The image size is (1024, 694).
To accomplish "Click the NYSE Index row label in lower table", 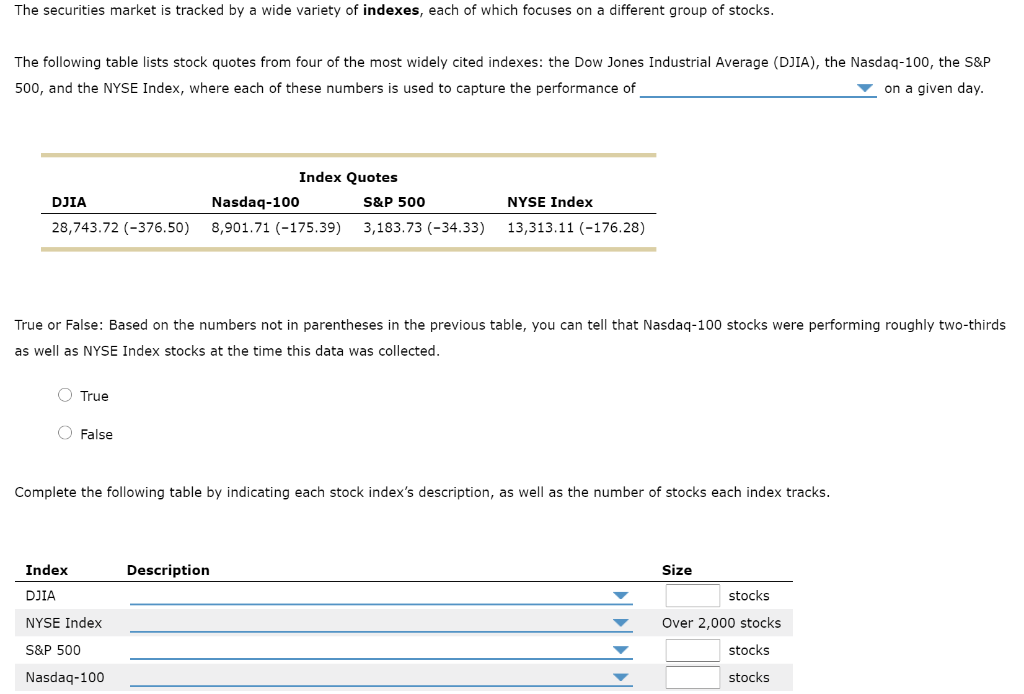I will (x=63, y=623).
